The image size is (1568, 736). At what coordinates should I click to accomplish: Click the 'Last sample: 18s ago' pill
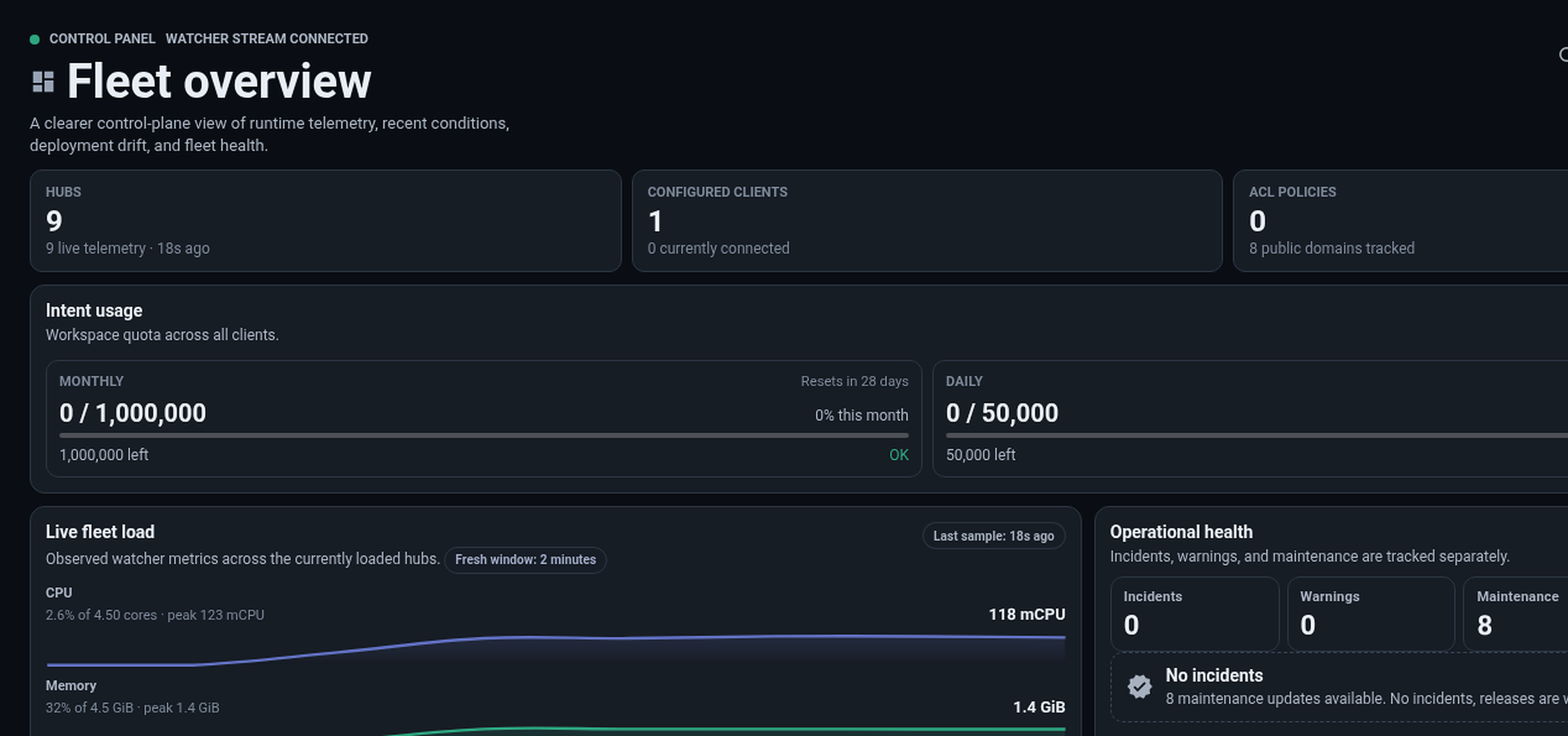(x=994, y=536)
